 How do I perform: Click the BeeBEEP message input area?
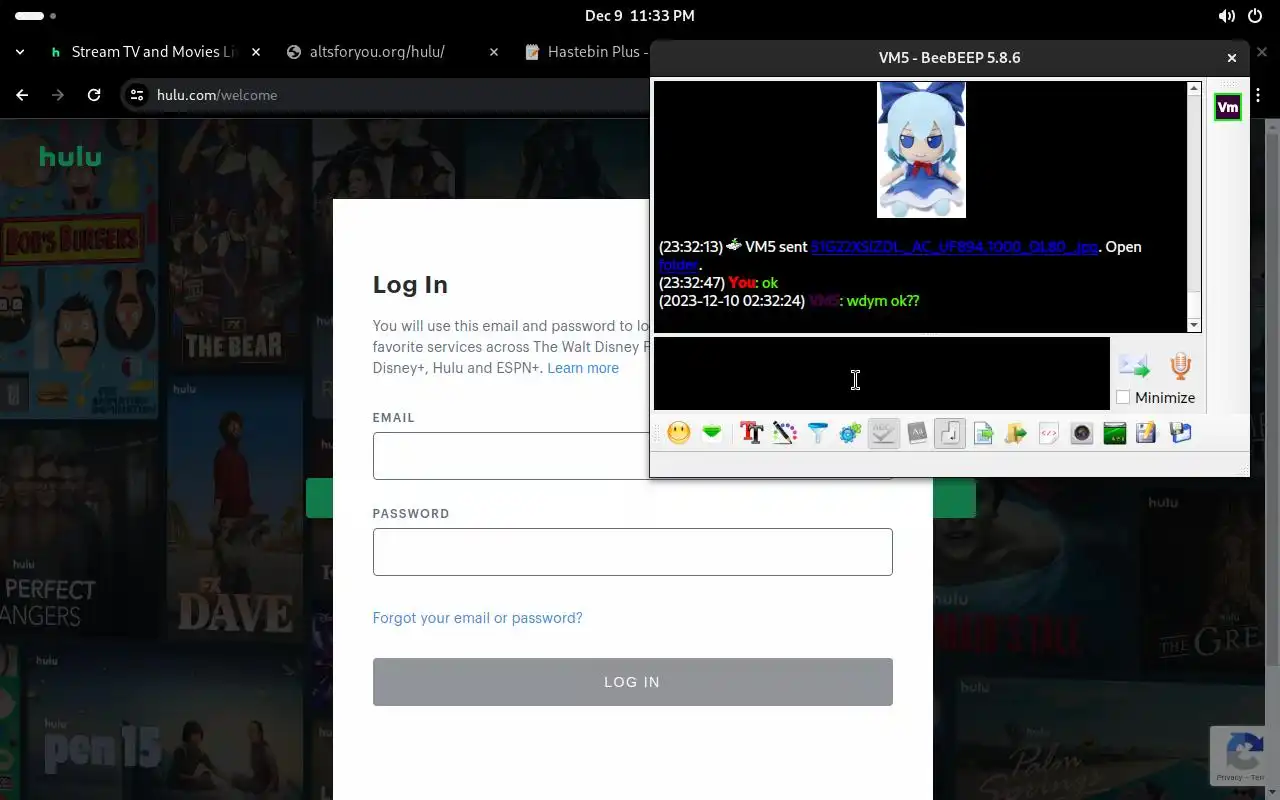(882, 373)
